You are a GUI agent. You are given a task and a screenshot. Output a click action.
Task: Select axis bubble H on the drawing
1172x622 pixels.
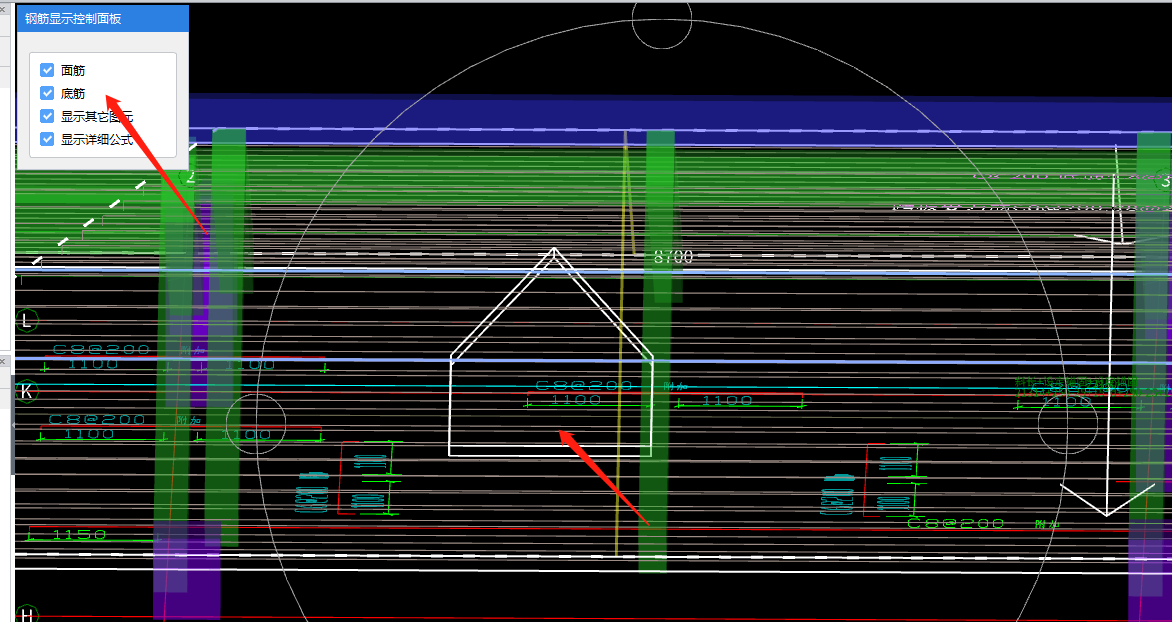pos(27,615)
